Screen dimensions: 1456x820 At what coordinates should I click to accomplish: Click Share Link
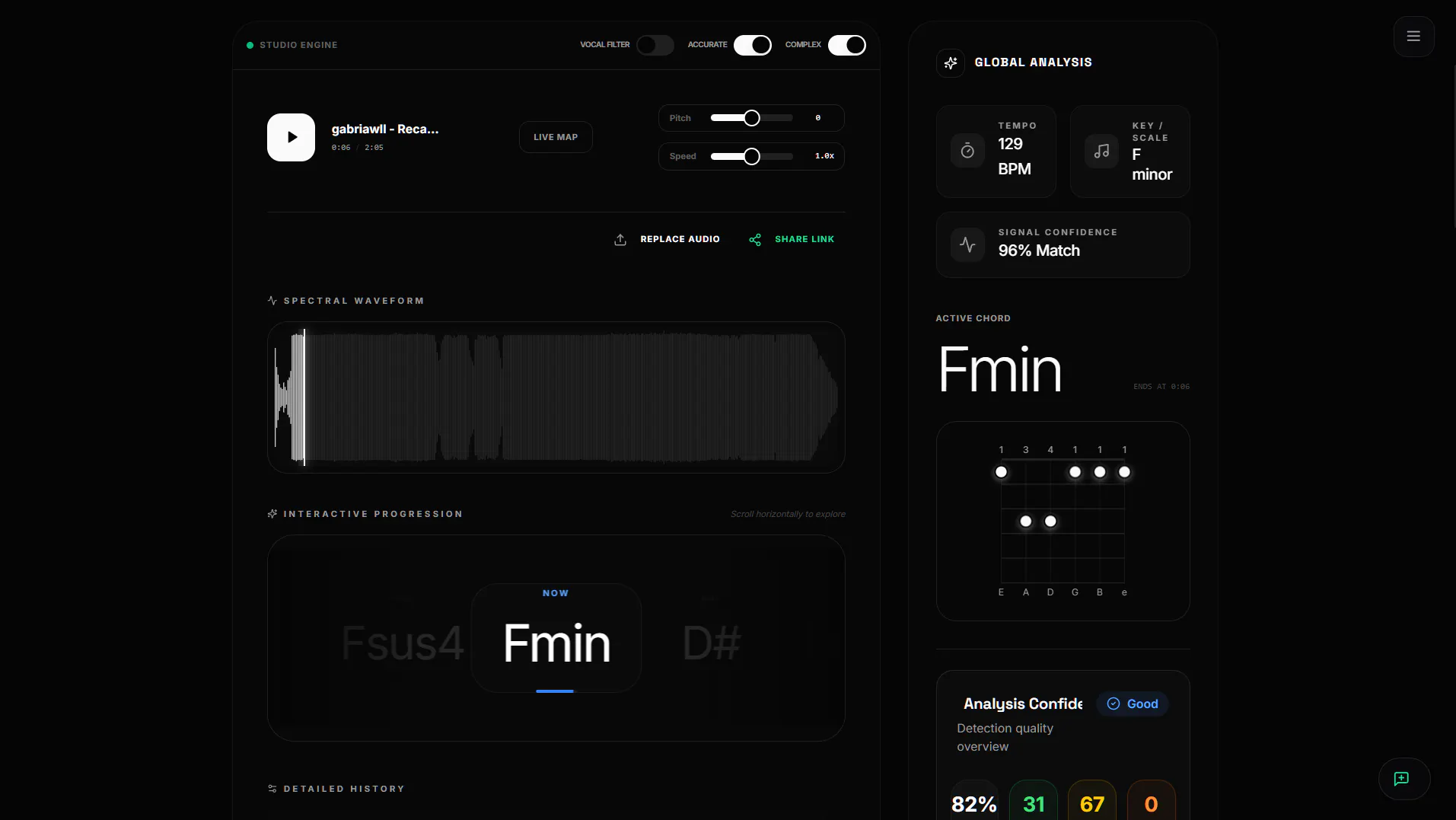[x=804, y=239]
